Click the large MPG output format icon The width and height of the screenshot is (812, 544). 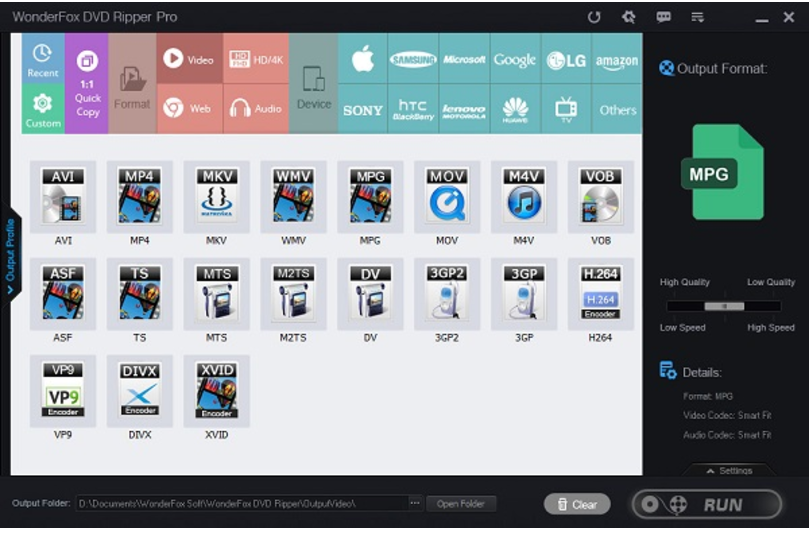pyautogui.click(x=723, y=172)
